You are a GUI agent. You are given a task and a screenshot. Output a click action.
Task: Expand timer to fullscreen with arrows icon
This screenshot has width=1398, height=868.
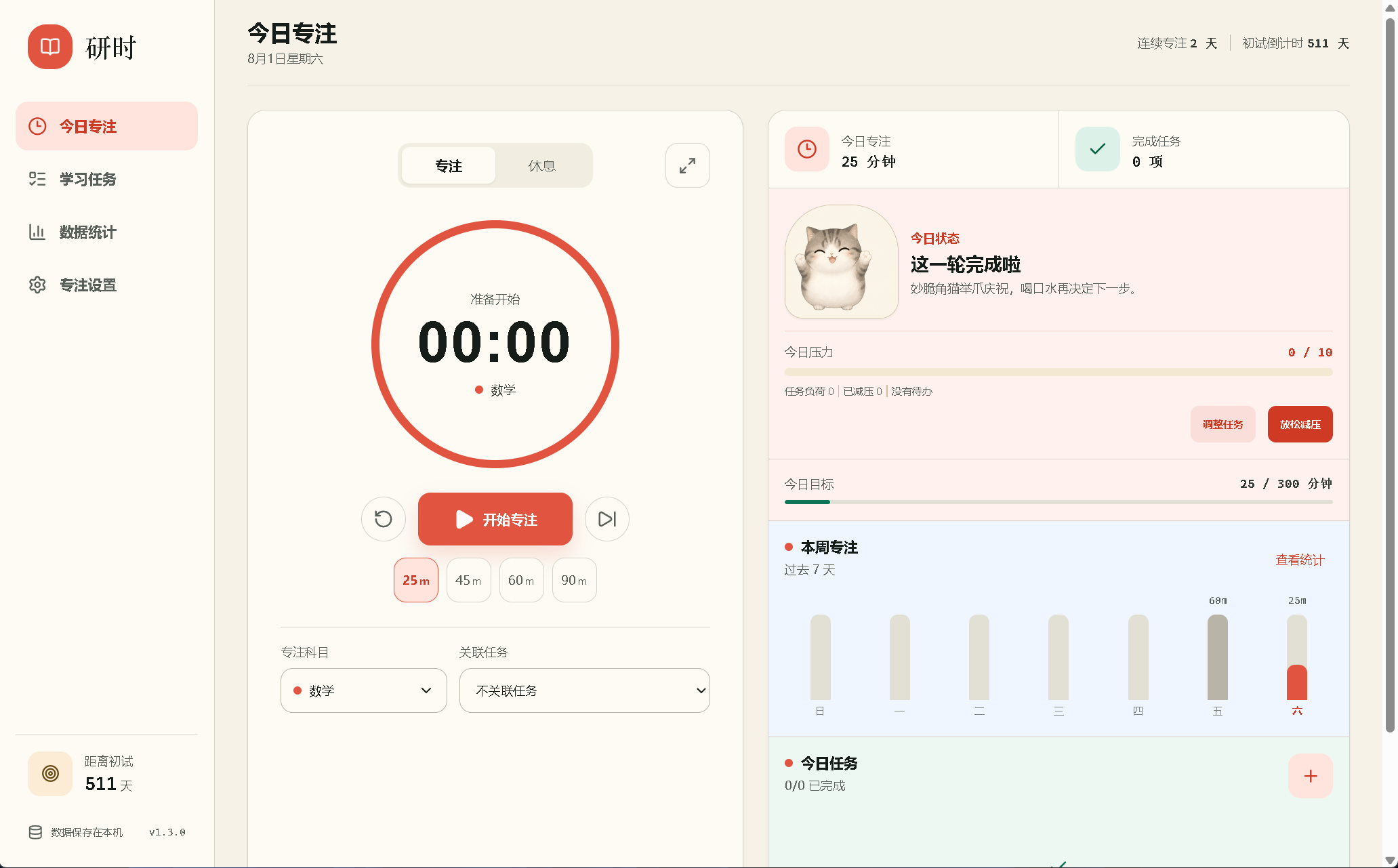pos(687,165)
